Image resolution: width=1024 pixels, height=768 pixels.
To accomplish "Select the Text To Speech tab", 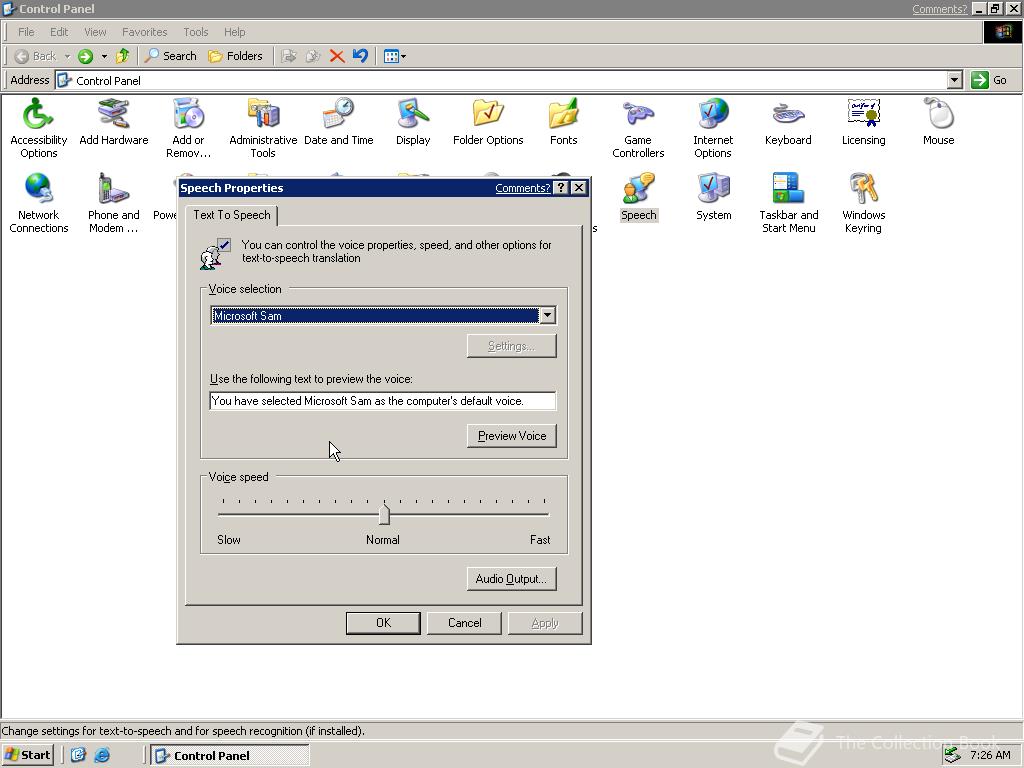I will coord(232,215).
